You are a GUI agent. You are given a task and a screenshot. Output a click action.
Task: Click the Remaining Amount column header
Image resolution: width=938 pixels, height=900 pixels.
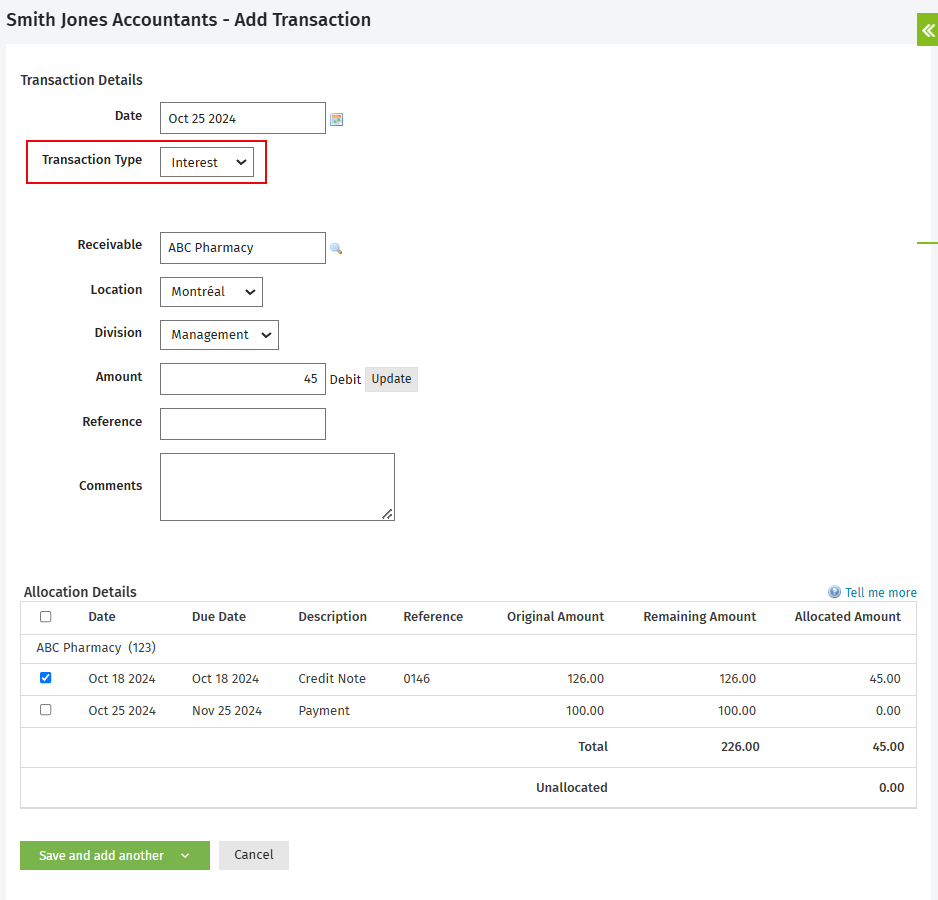[x=699, y=616]
